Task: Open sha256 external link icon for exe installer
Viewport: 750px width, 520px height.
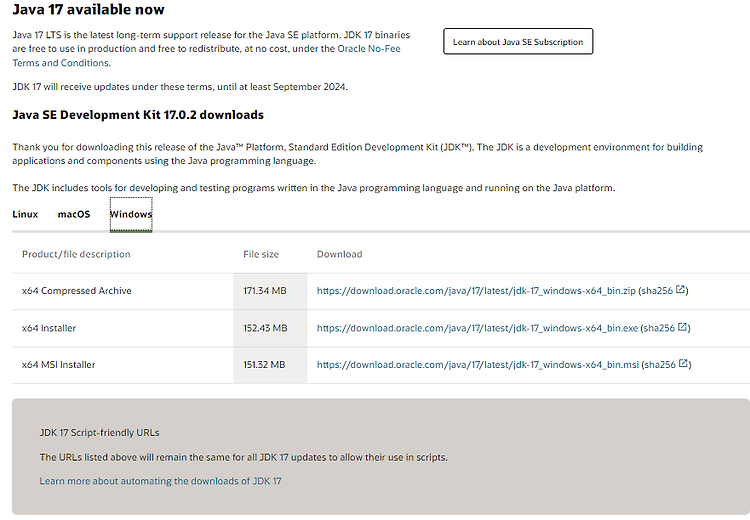Action: click(682, 327)
